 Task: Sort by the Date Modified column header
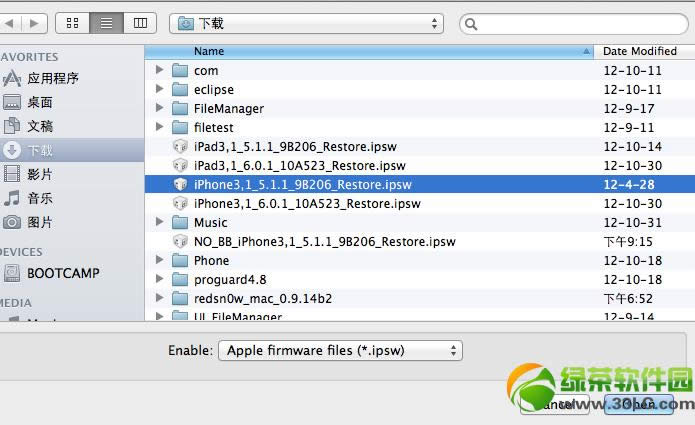(644, 51)
